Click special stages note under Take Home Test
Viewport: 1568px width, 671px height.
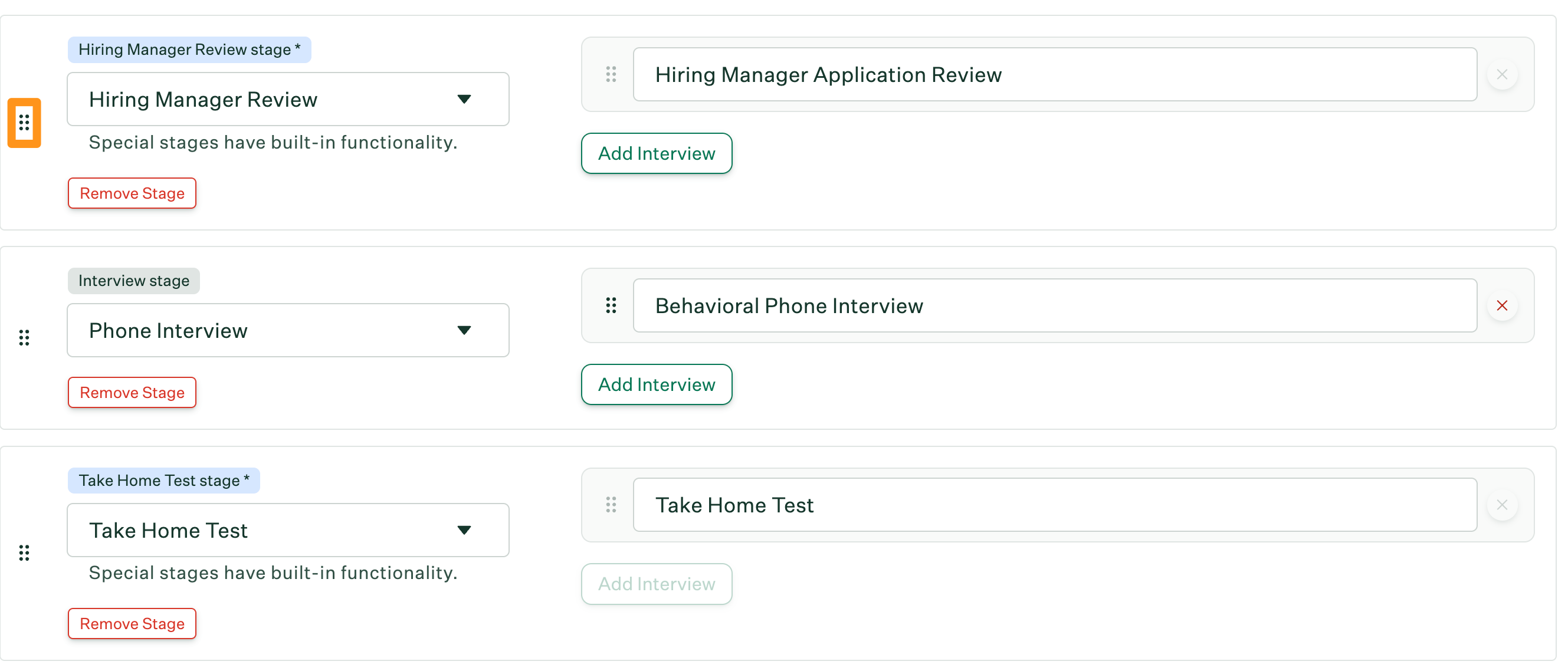pos(273,573)
